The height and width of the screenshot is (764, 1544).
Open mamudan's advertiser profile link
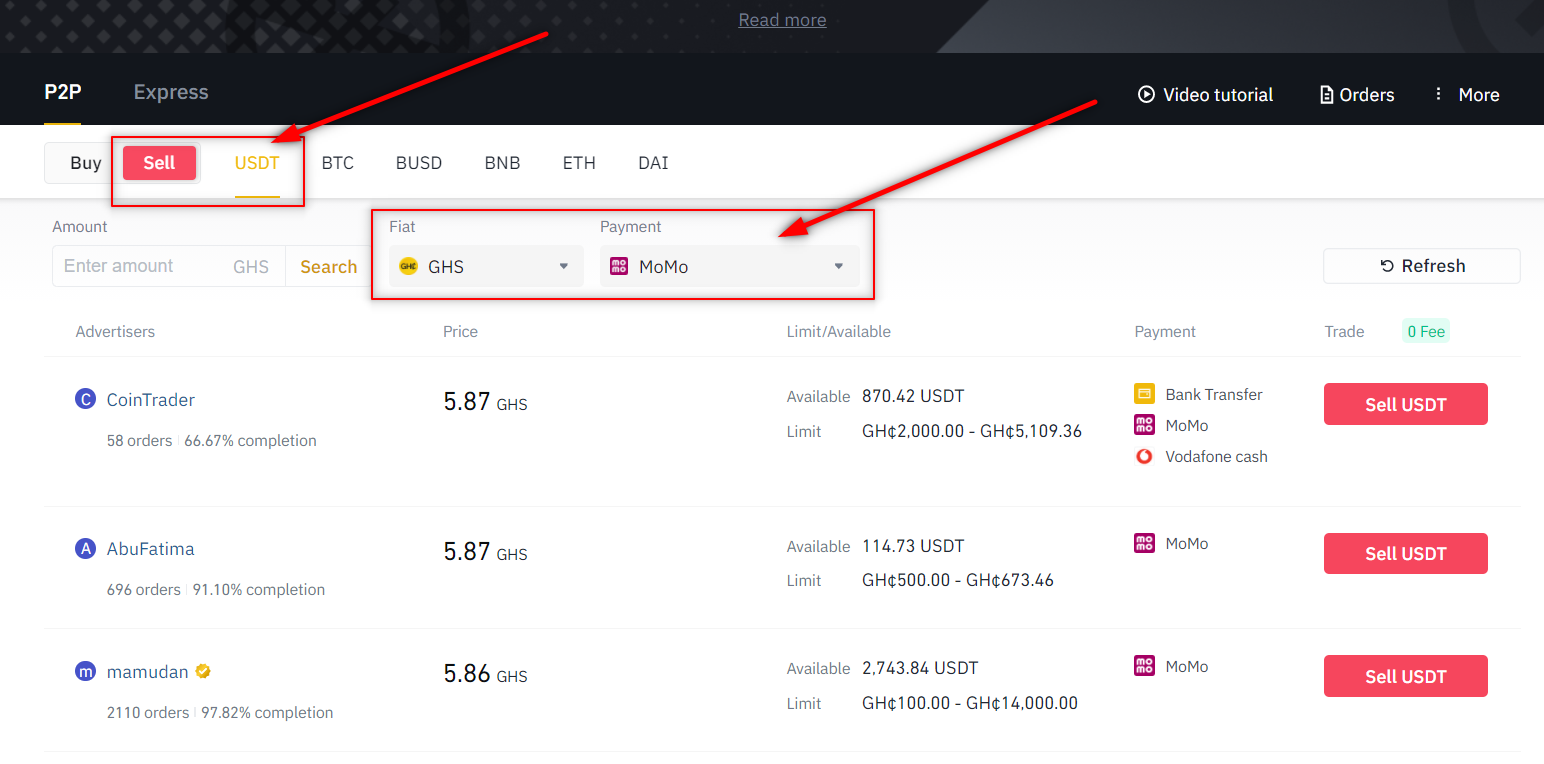[148, 672]
